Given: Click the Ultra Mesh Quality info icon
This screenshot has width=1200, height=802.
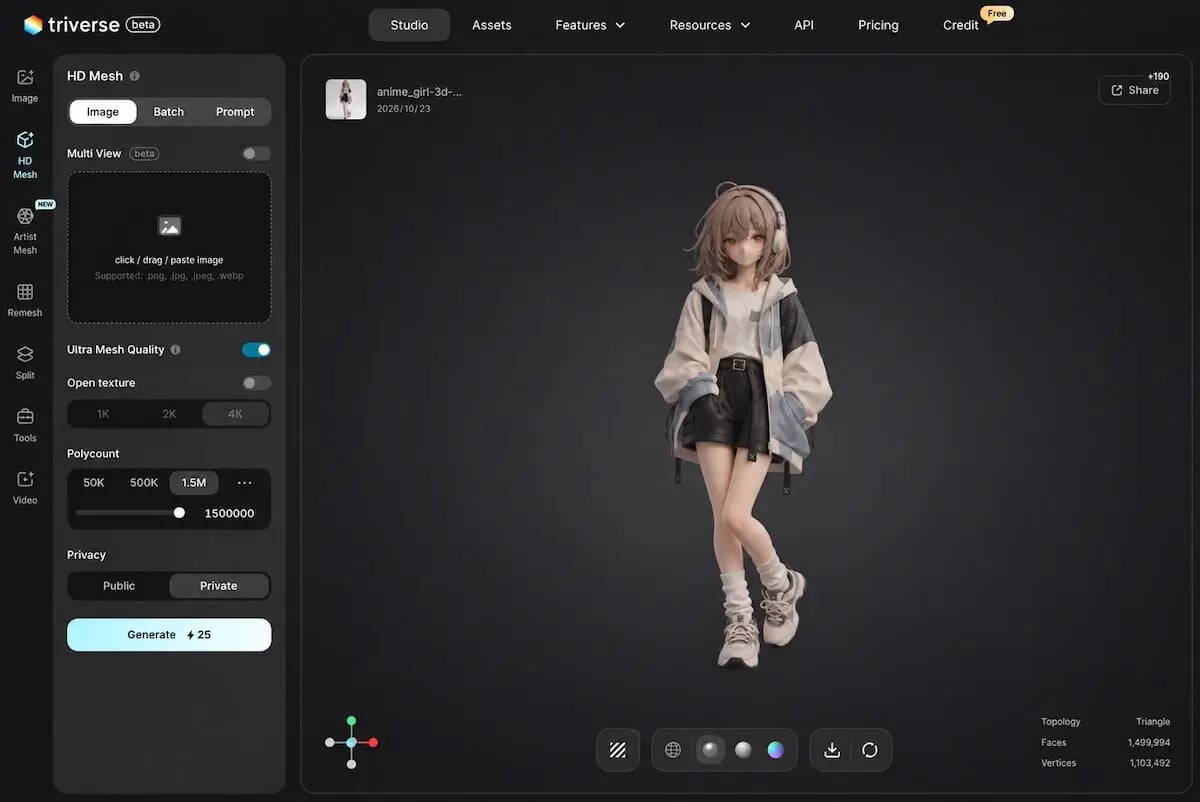Looking at the screenshot, I should click(176, 350).
